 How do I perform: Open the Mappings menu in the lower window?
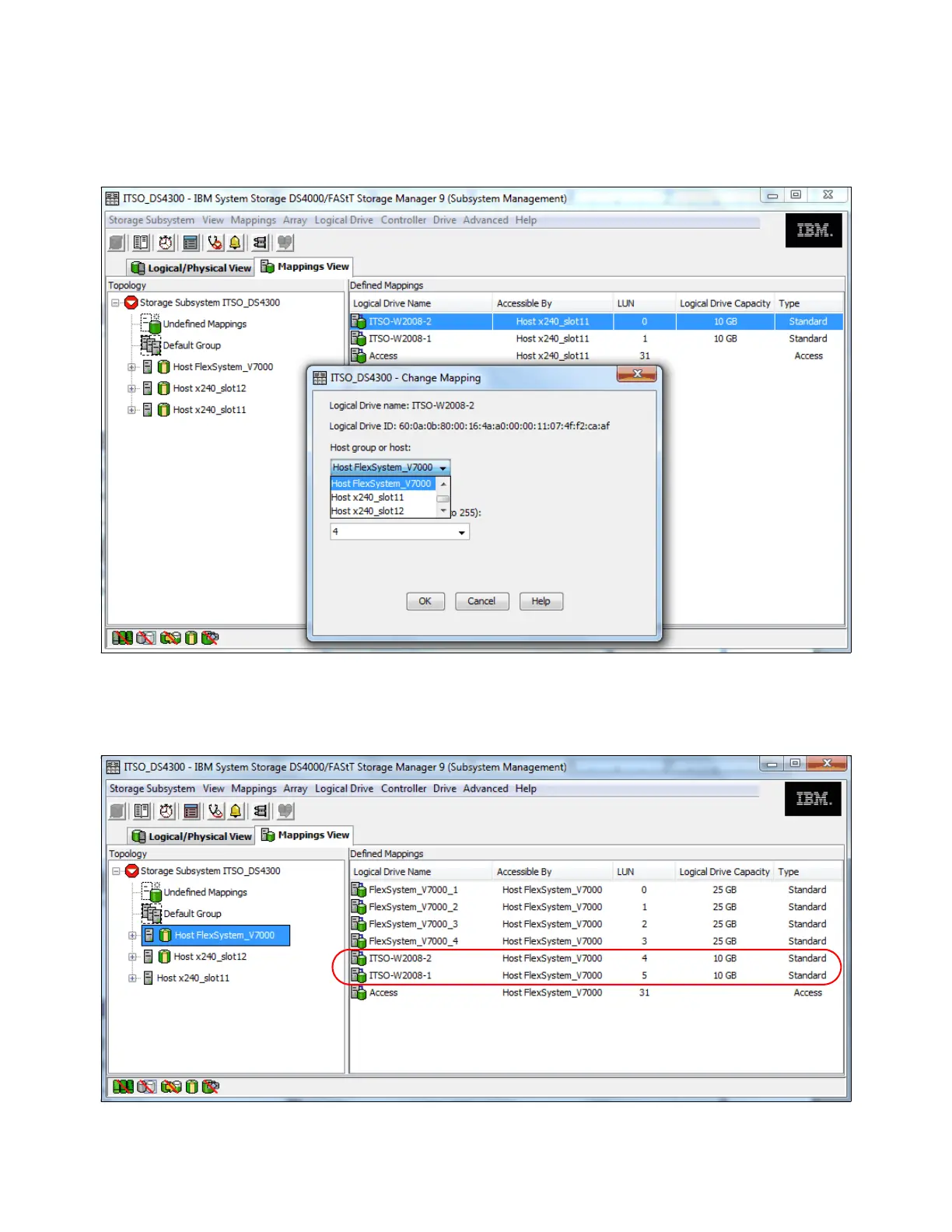pyautogui.click(x=254, y=789)
